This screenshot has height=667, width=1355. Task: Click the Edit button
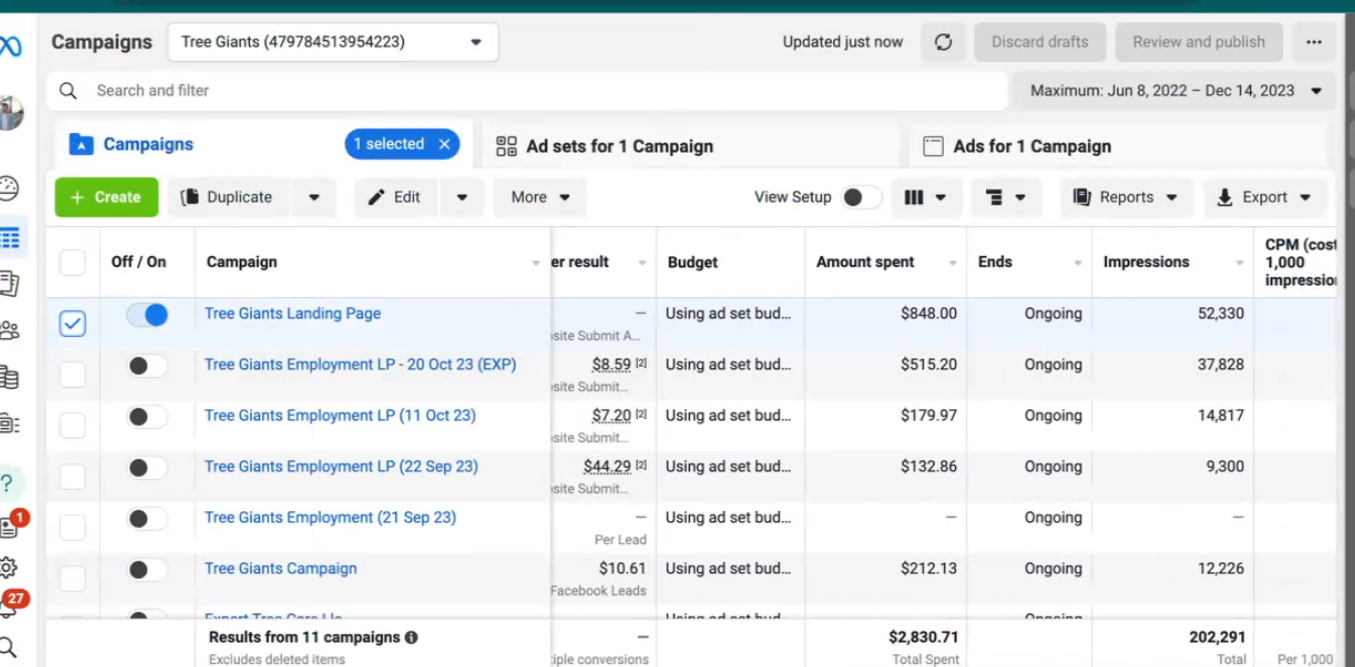[x=395, y=198]
